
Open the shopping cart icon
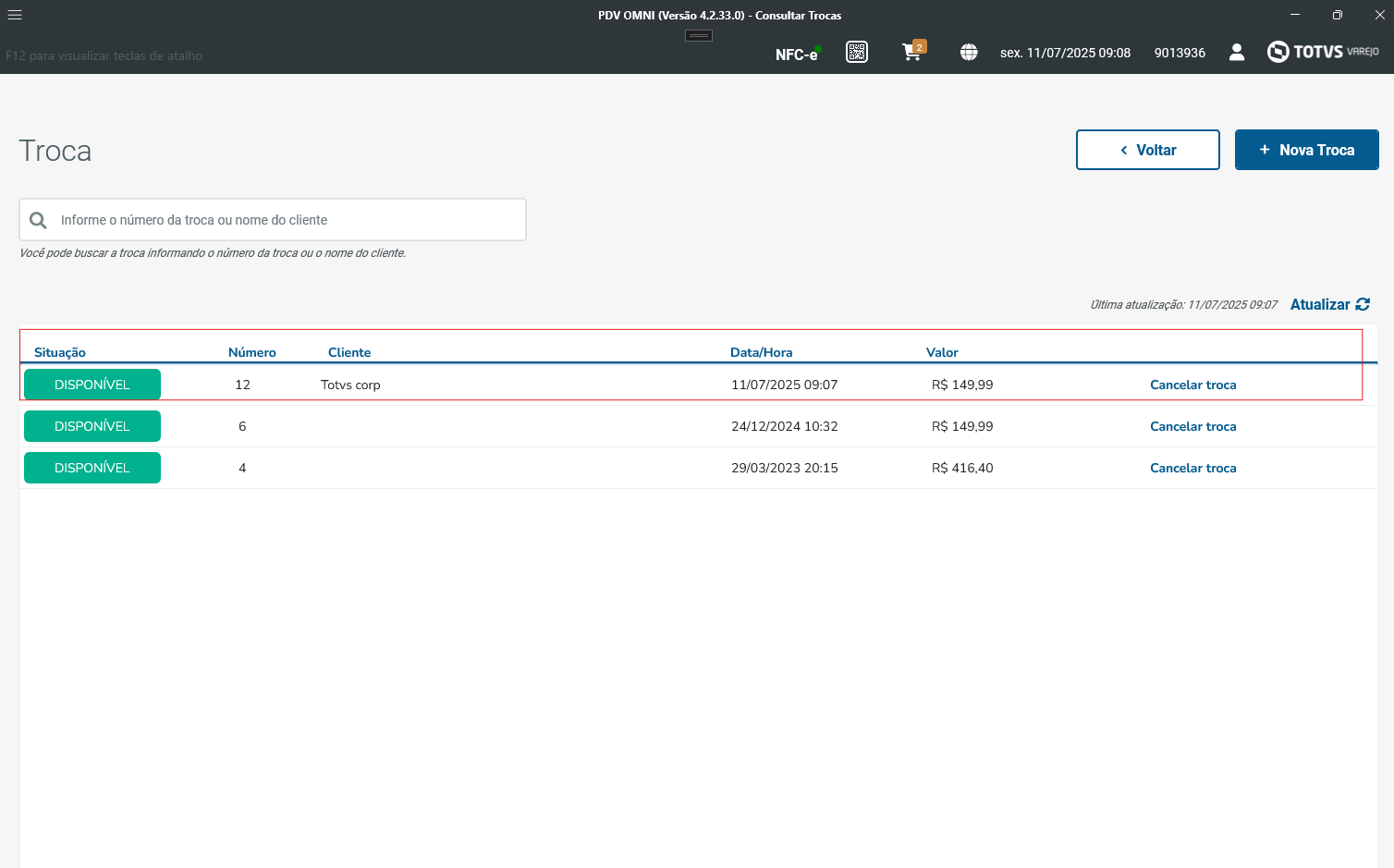coord(913,51)
